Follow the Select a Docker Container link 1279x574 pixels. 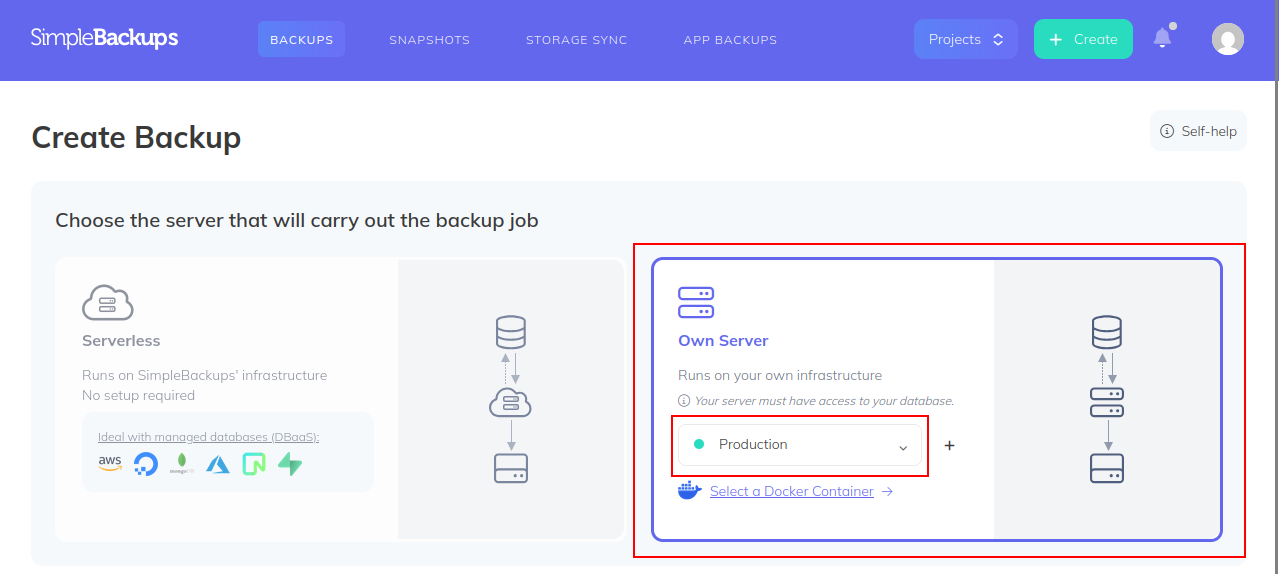792,491
